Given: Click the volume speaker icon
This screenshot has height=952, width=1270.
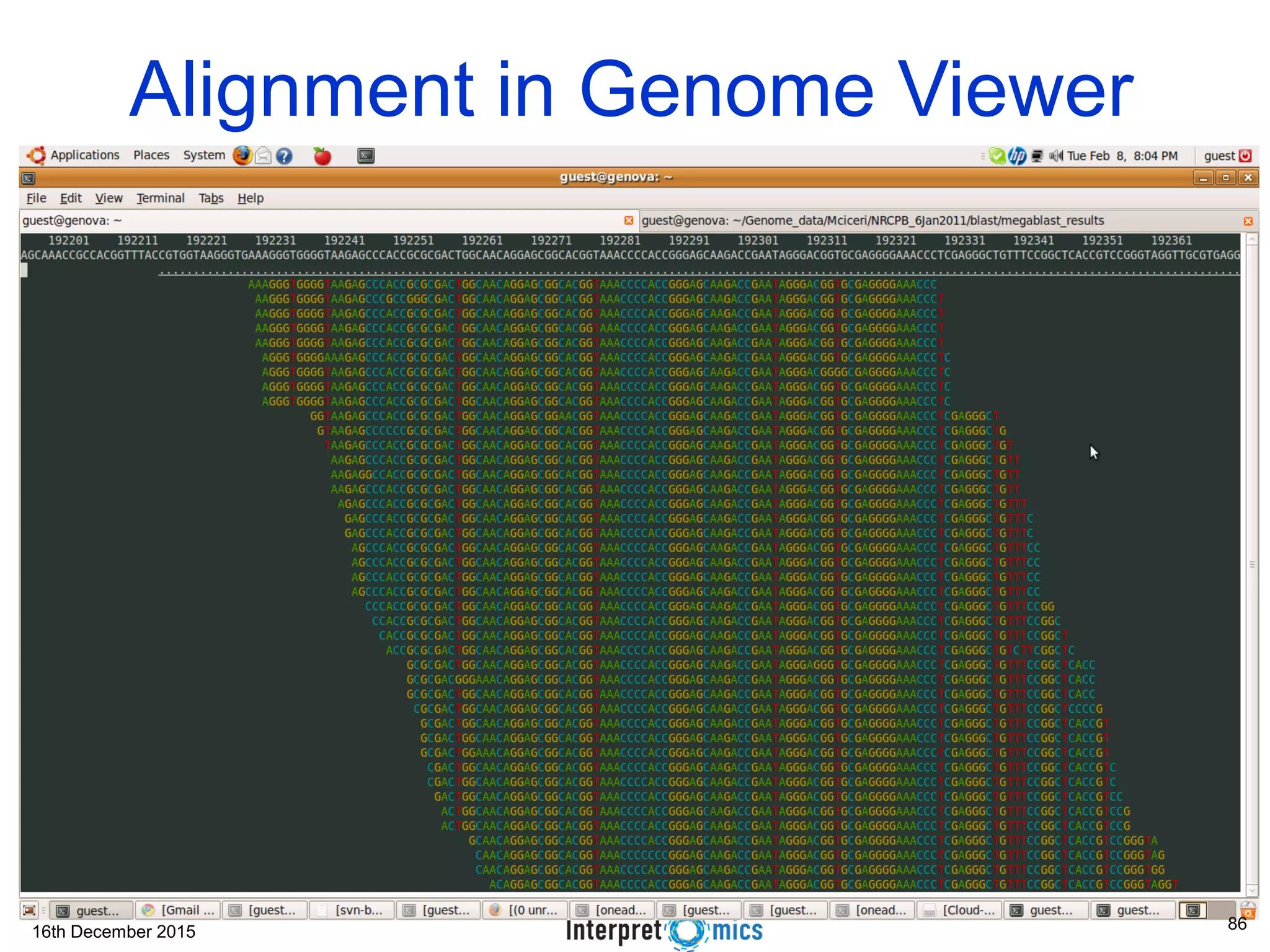Looking at the screenshot, I should pyautogui.click(x=1056, y=156).
